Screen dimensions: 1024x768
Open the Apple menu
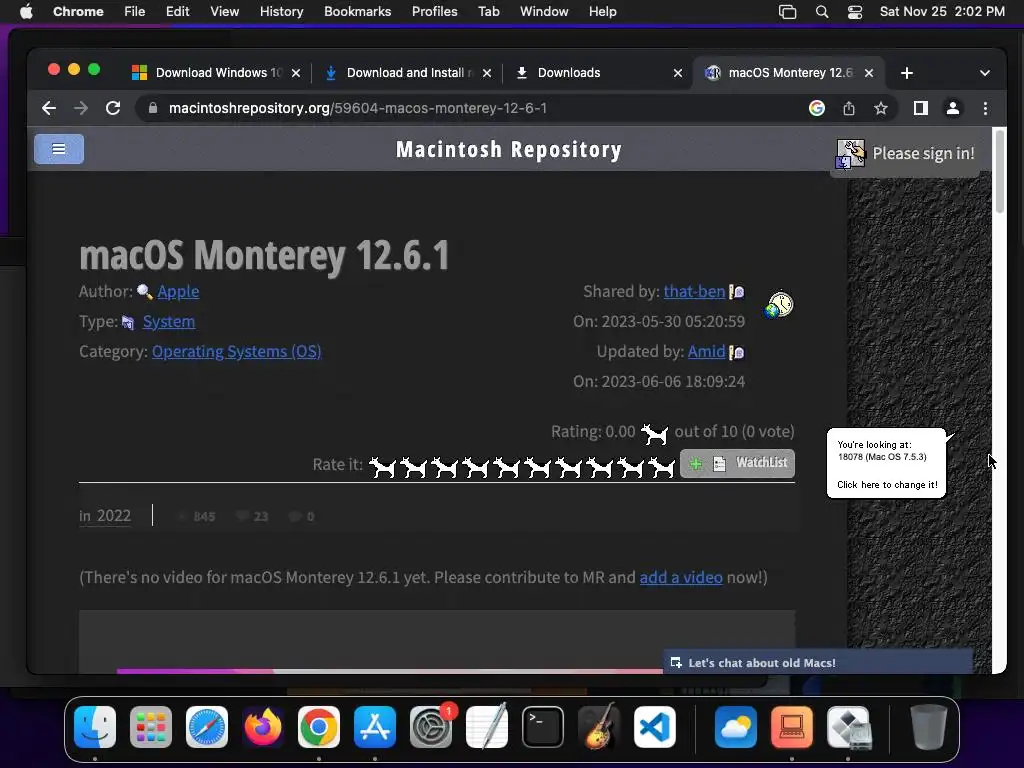tap(26, 12)
